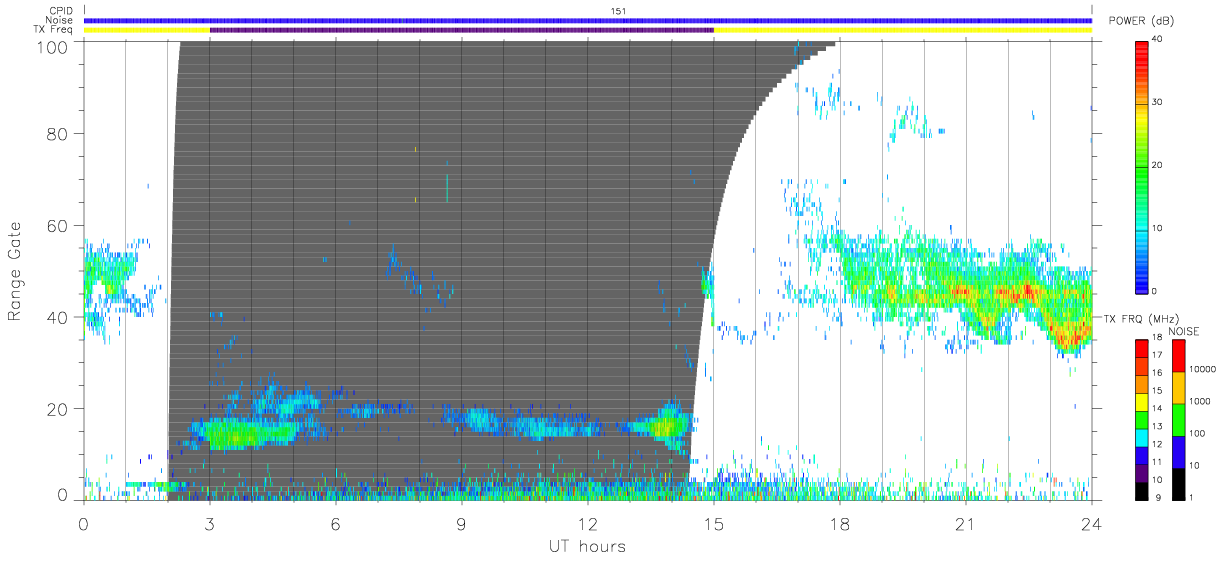Click the noise legend value 1000
The width and height of the screenshot is (1228, 567).
[1200, 402]
